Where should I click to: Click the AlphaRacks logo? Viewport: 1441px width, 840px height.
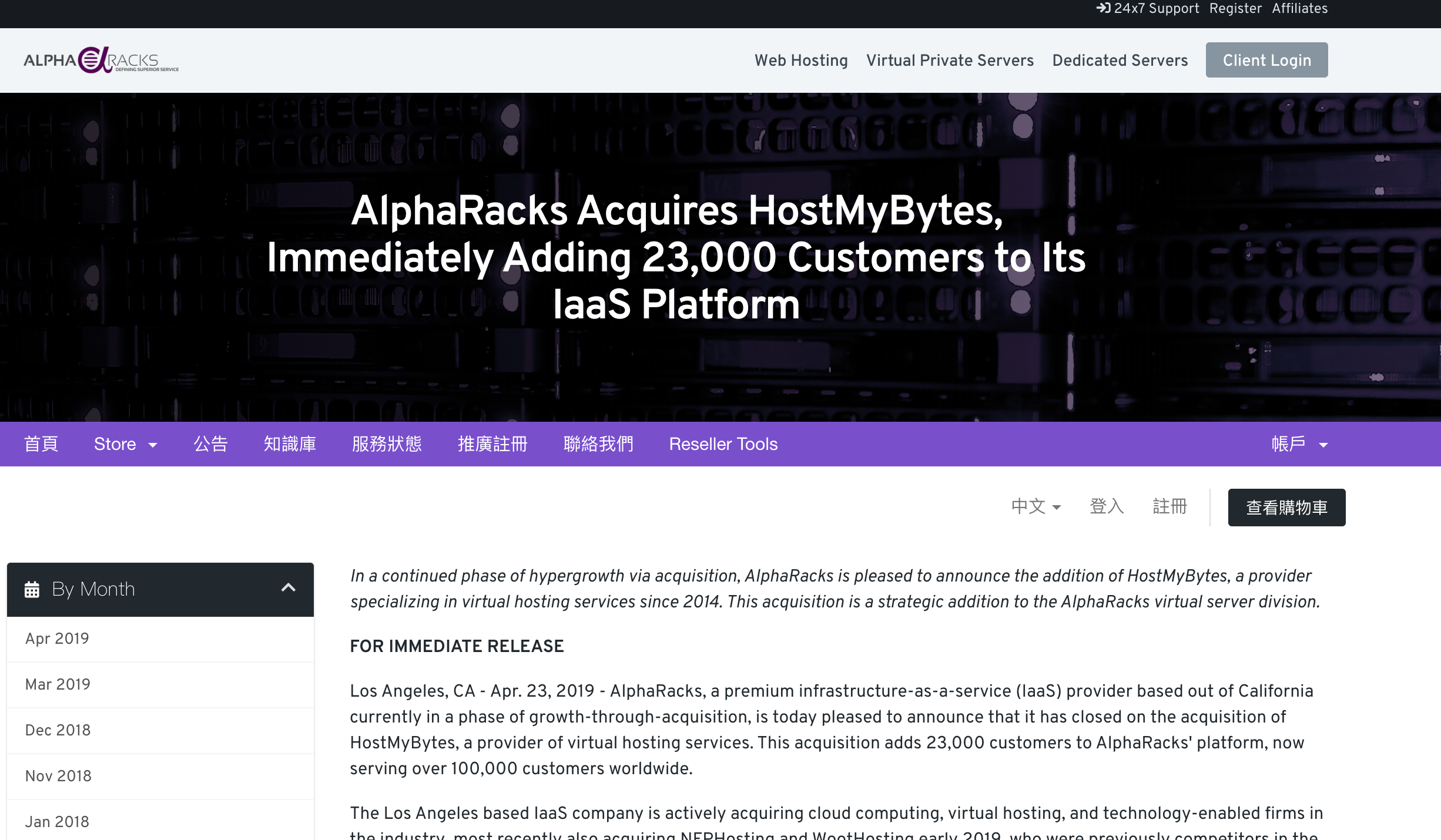pos(101,61)
